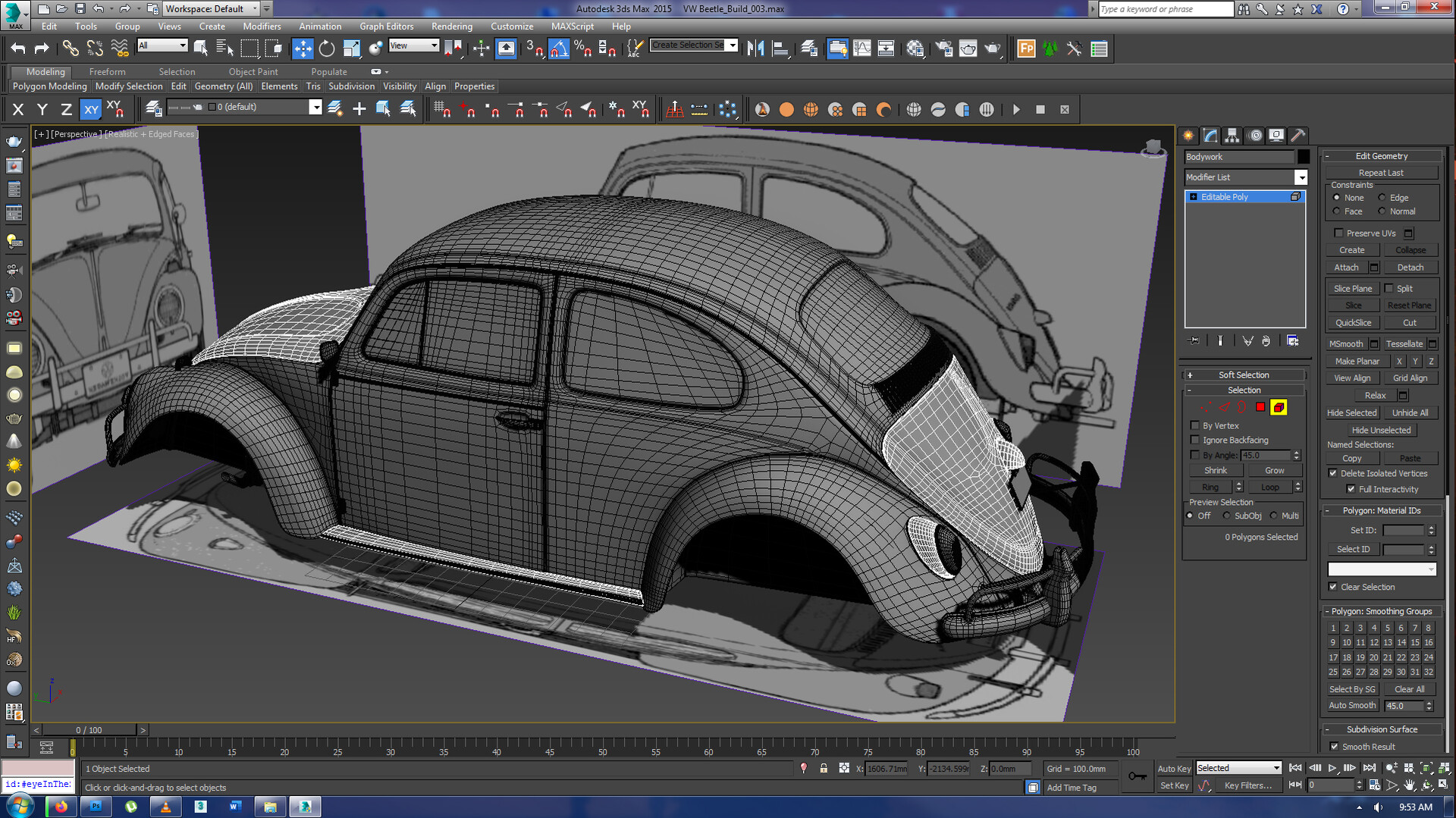Open the Slate Material Editor
The height and width of the screenshot is (818, 1456).
tap(914, 49)
